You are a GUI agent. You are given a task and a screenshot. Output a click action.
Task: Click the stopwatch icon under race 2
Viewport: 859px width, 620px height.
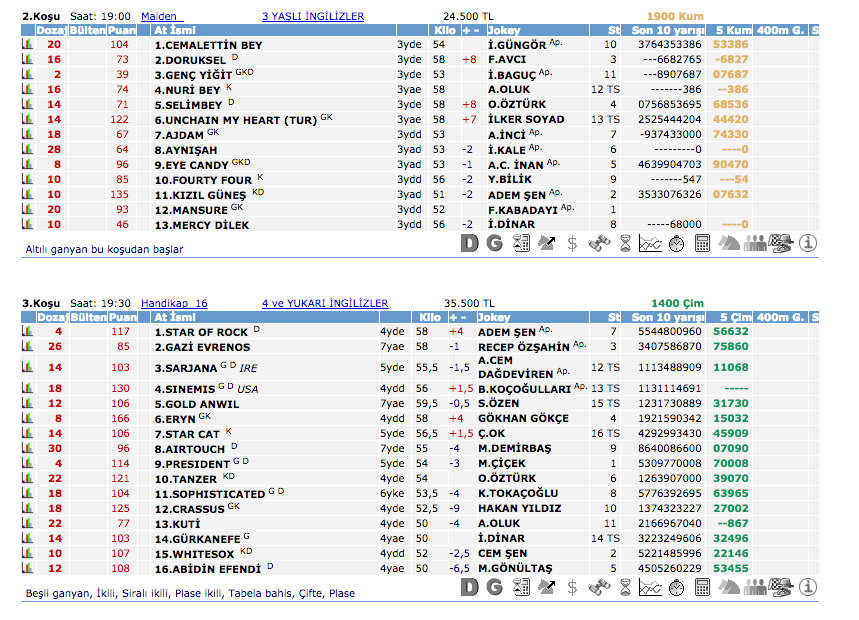[676, 243]
